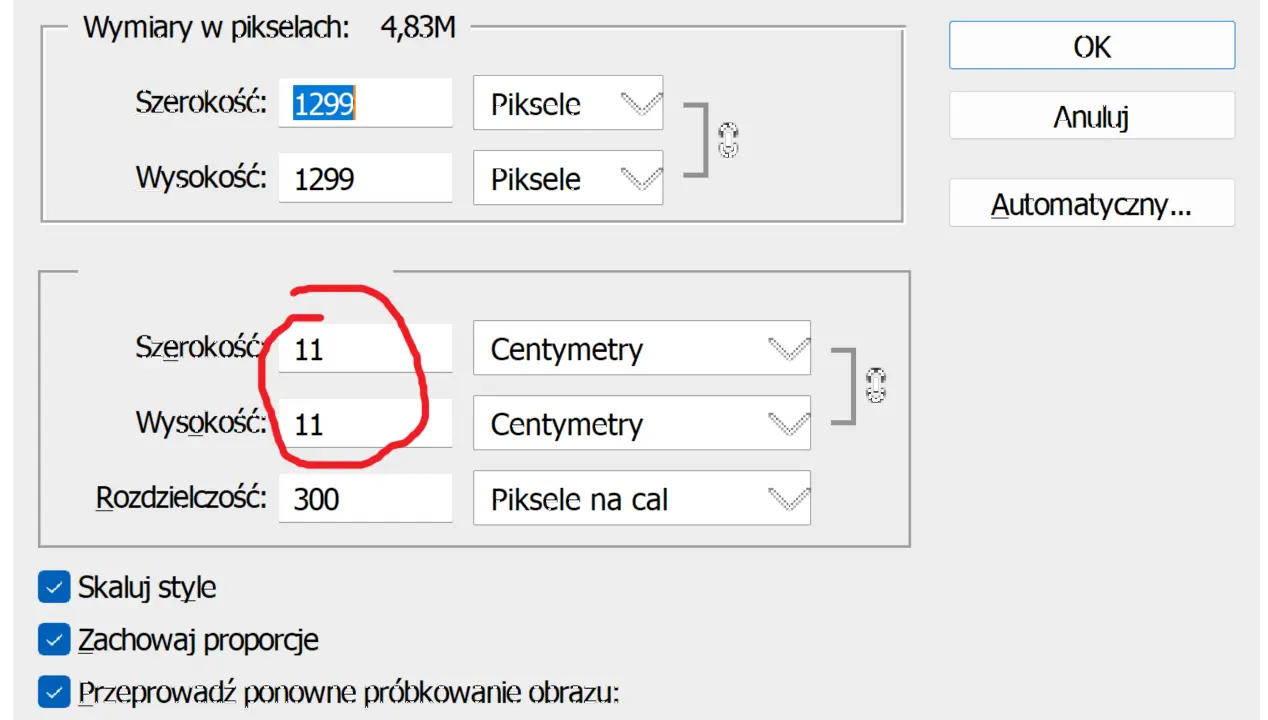Open Centymetry dropdown for document Szerokość
Viewport: 1268px width, 720px height.
click(642, 348)
